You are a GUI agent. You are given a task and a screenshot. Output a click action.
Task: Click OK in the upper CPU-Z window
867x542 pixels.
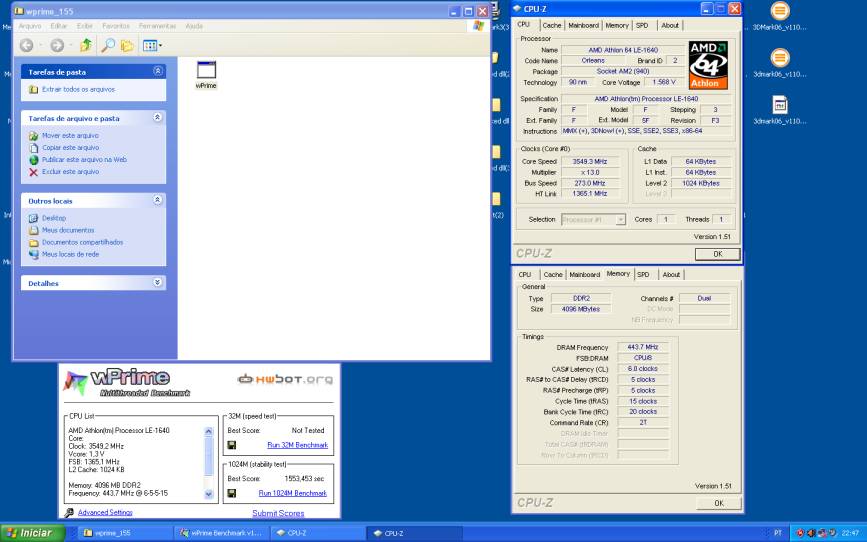(x=717, y=254)
